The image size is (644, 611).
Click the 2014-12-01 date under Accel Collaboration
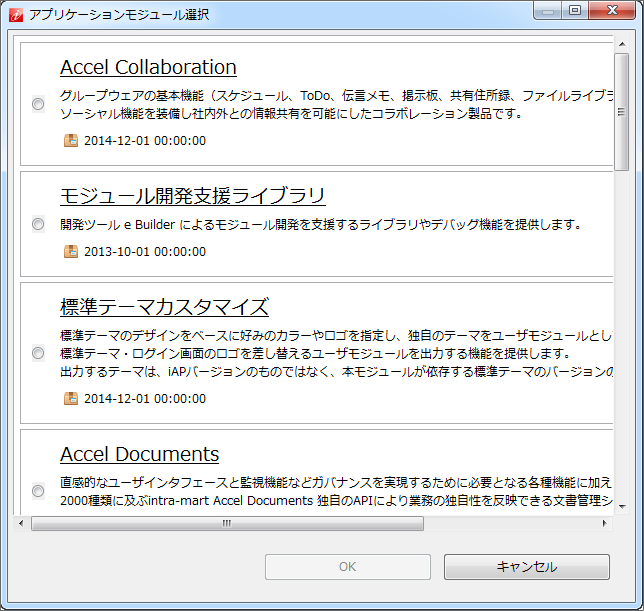coord(145,141)
